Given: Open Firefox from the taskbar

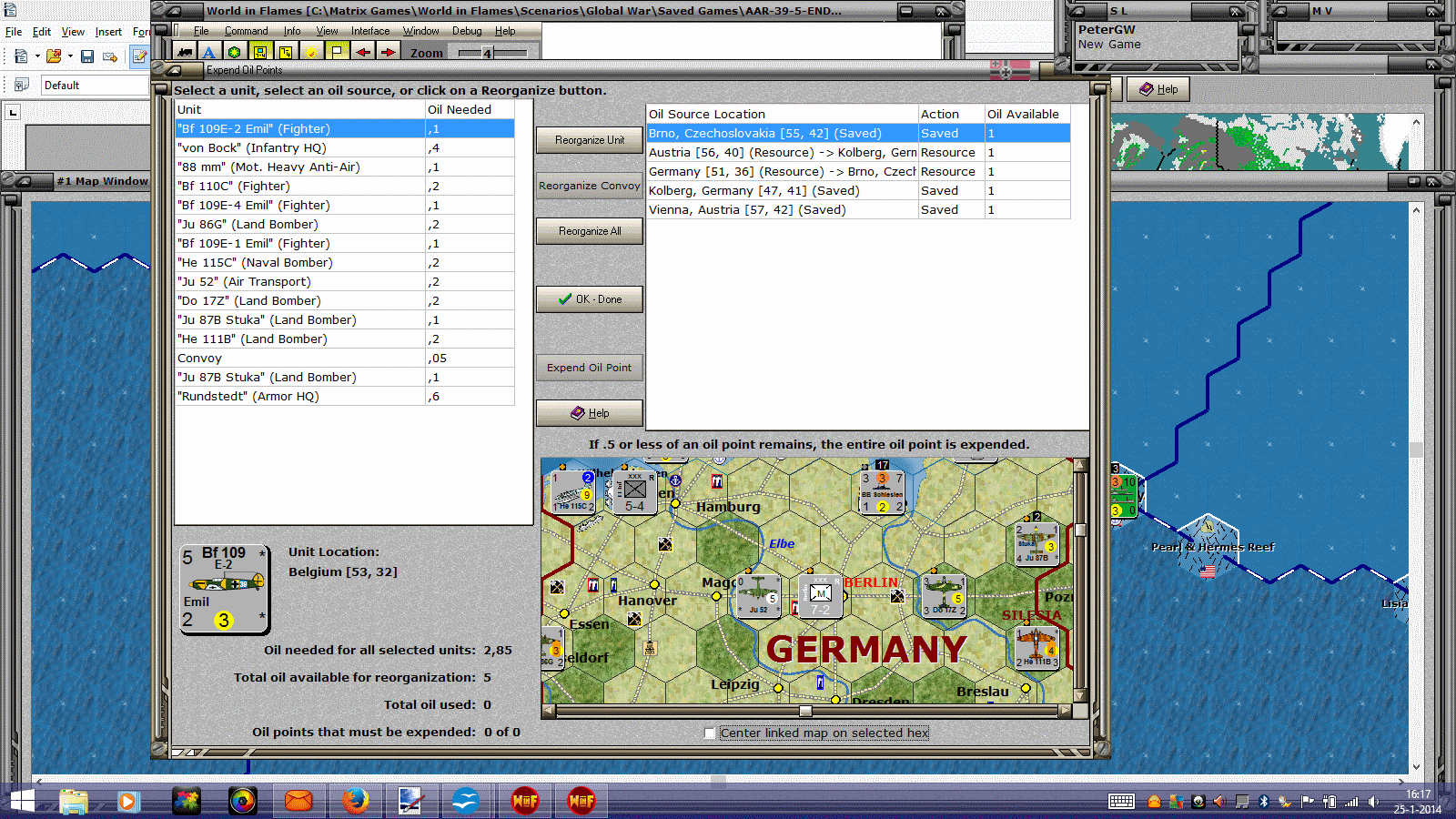Looking at the screenshot, I should coord(355,801).
